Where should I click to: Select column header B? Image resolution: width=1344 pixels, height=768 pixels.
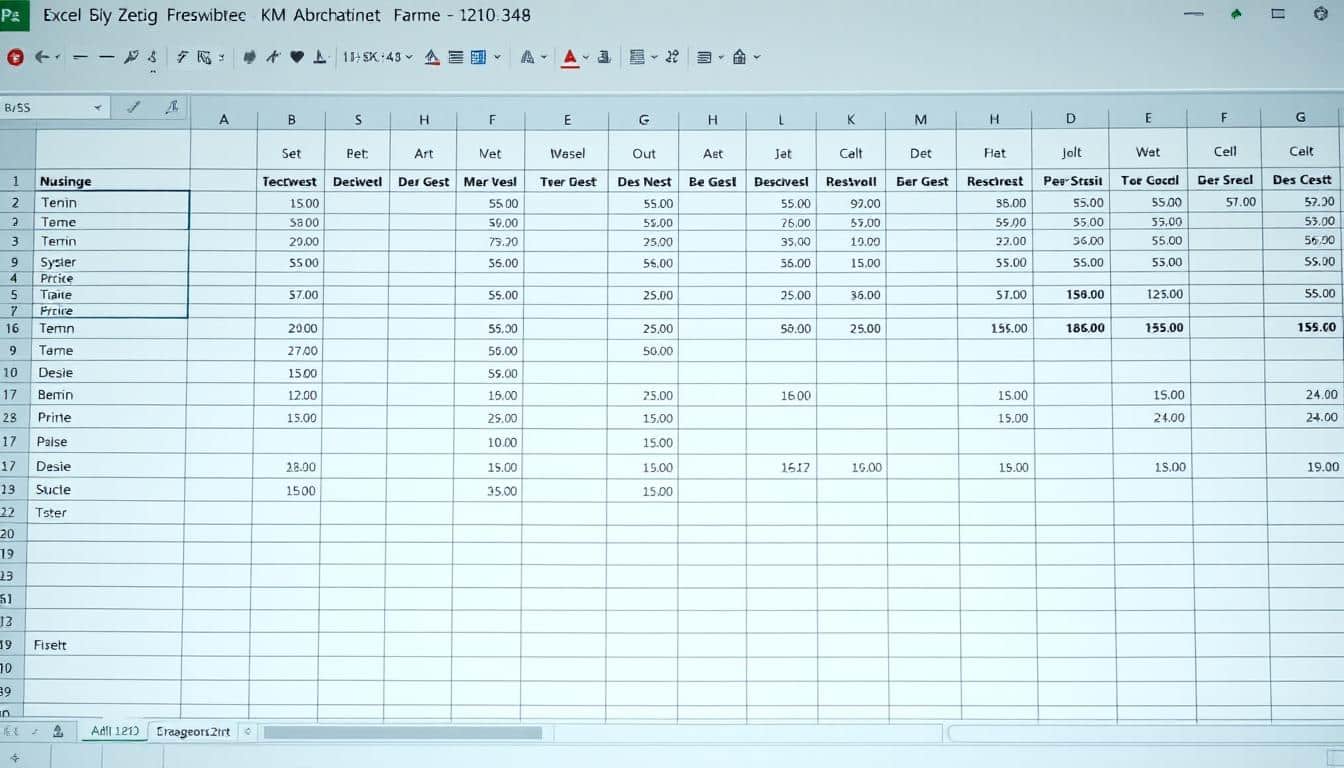click(292, 119)
